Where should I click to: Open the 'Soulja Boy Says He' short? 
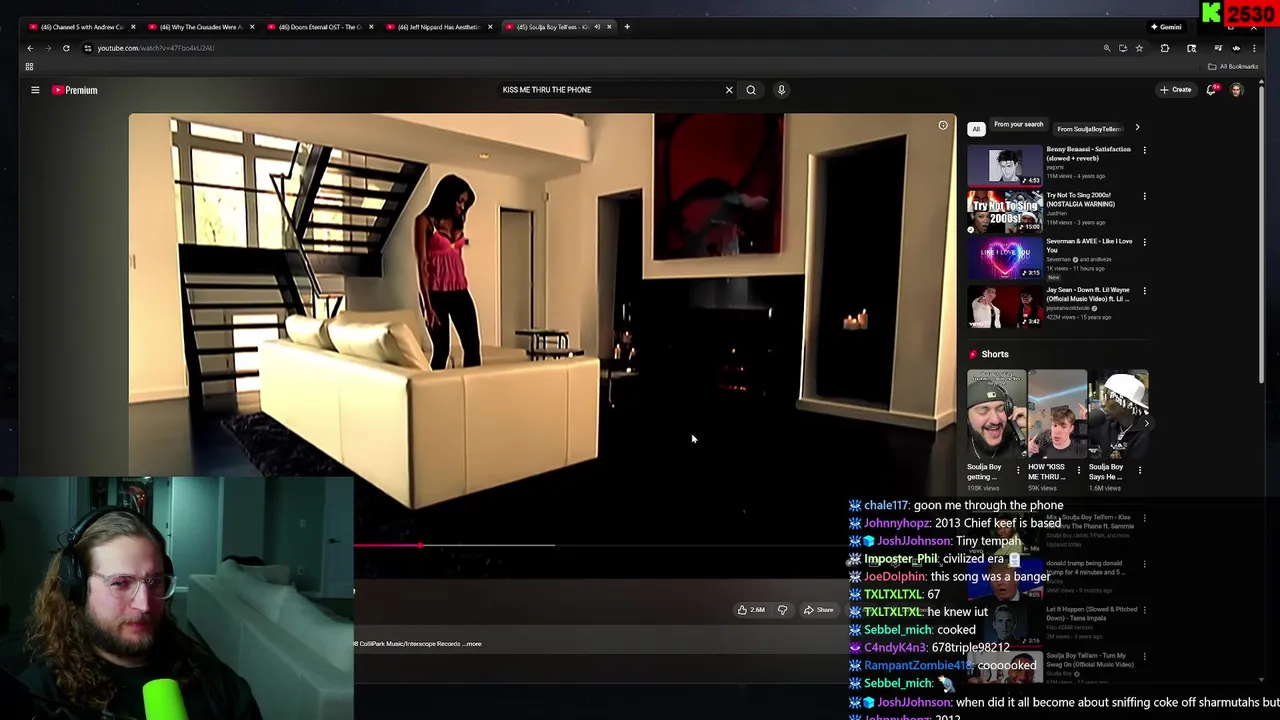coord(1119,415)
